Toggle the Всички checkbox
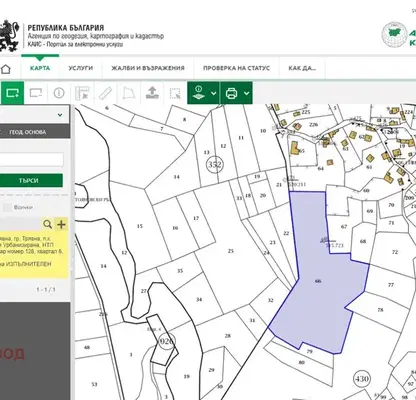Screen dimensions: 416x400 click(x=6, y=207)
